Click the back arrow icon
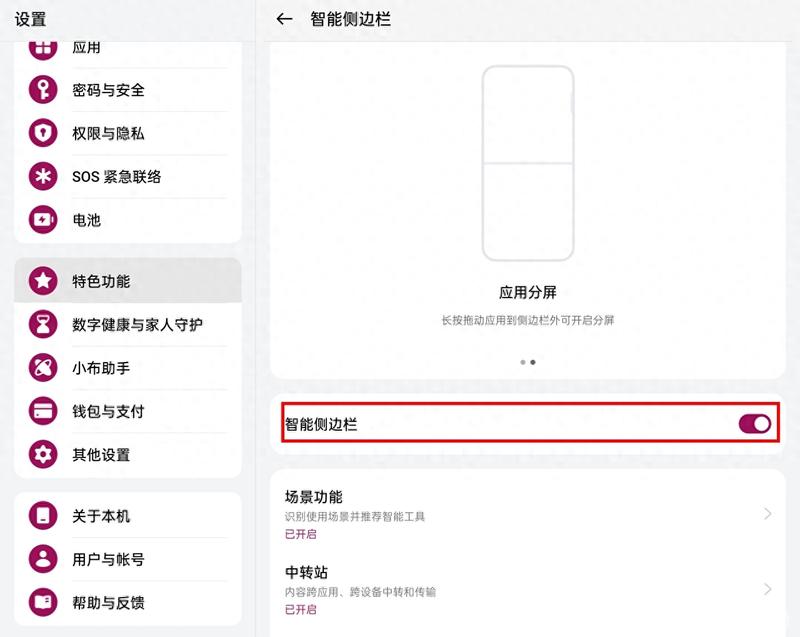This screenshot has width=800, height=637. [284, 19]
